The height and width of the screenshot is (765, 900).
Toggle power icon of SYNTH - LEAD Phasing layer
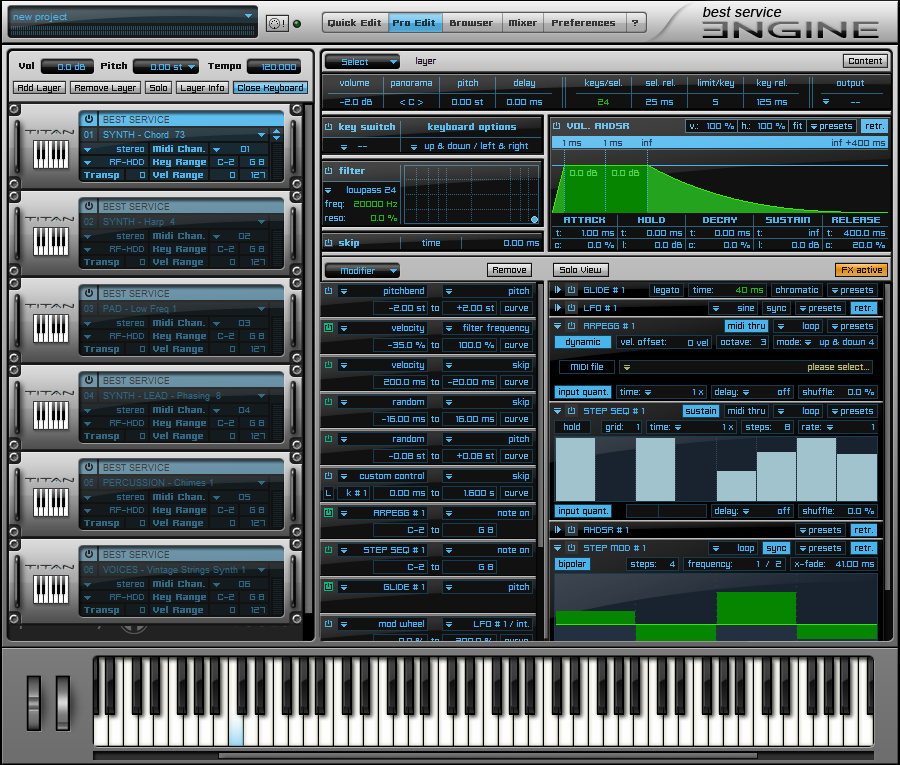click(89, 380)
